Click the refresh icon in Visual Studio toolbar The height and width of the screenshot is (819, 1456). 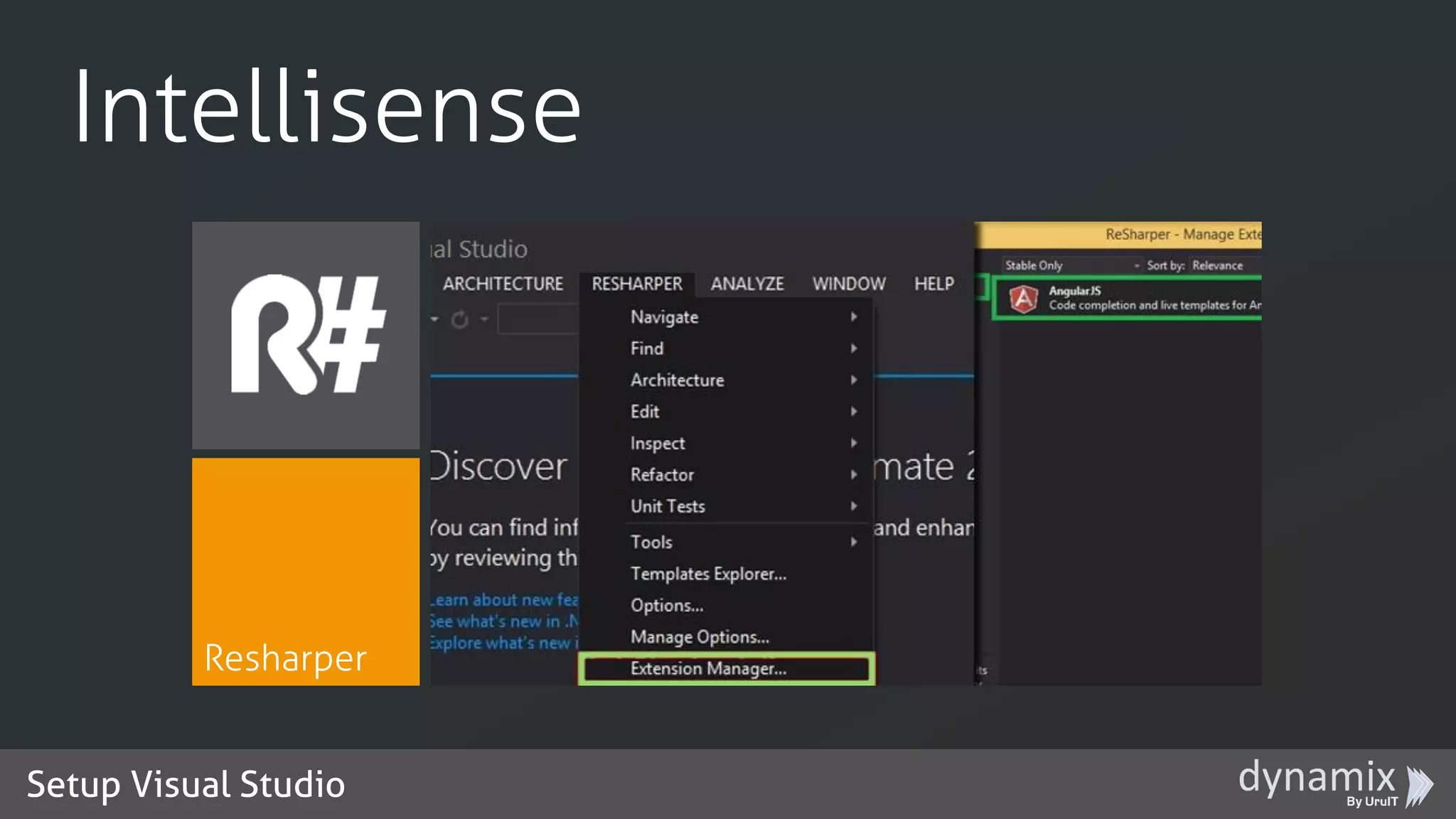(x=460, y=320)
